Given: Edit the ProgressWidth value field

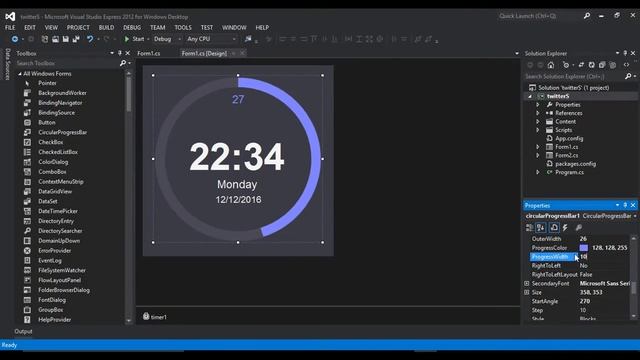Looking at the screenshot, I should coord(603,257).
